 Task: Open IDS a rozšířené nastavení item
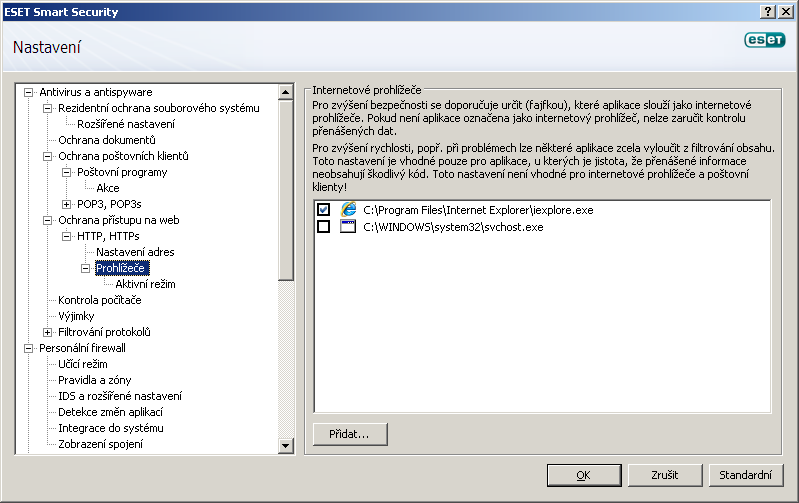pos(120,396)
